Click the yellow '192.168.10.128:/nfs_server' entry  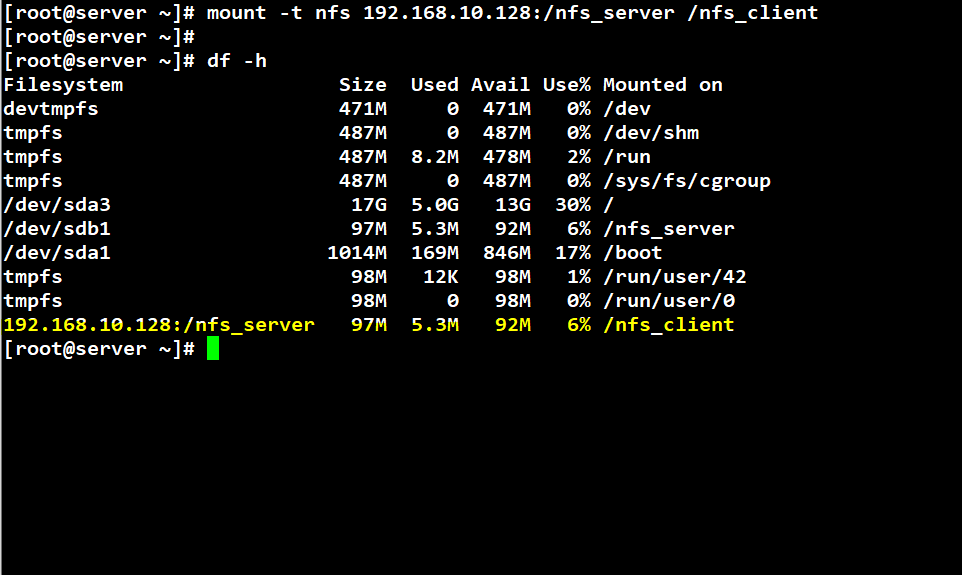pyautogui.click(x=159, y=325)
